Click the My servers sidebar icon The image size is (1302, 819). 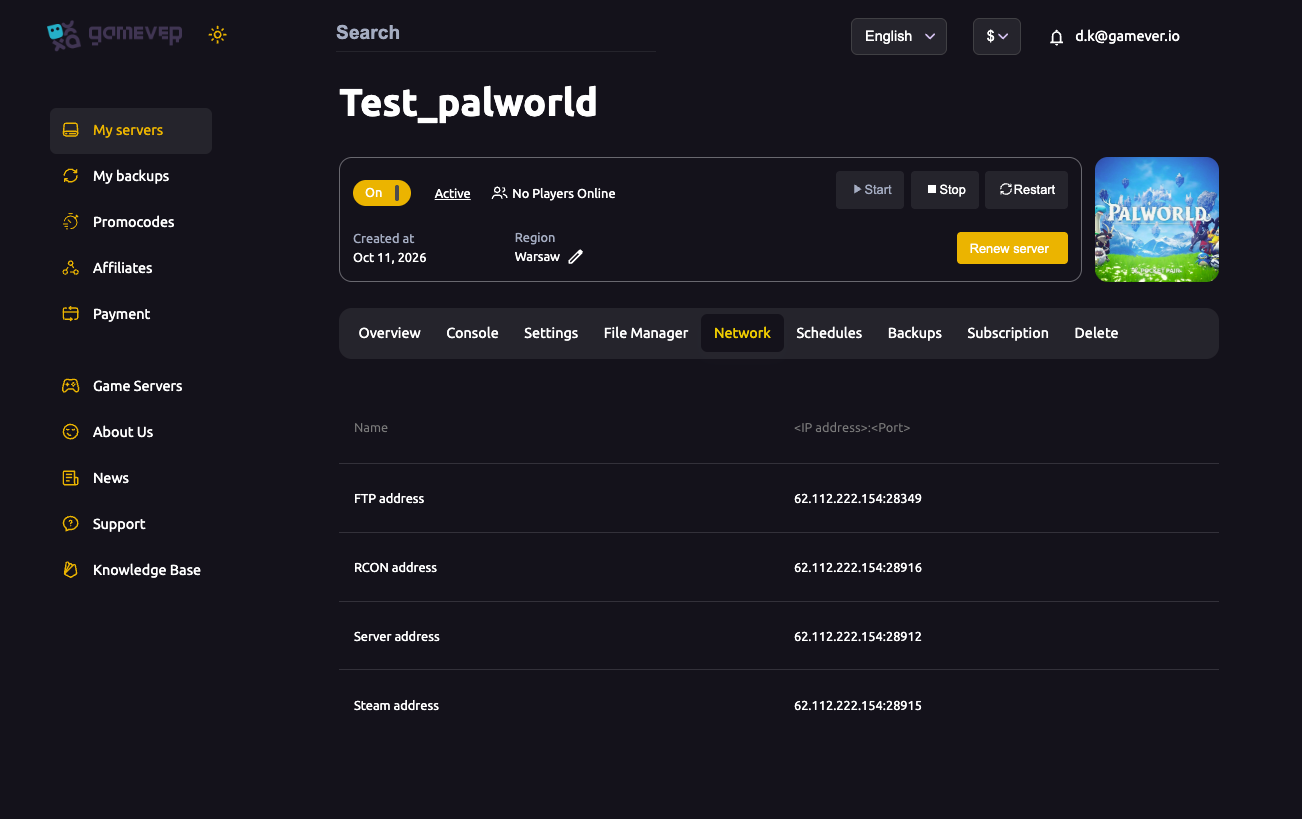click(x=70, y=130)
